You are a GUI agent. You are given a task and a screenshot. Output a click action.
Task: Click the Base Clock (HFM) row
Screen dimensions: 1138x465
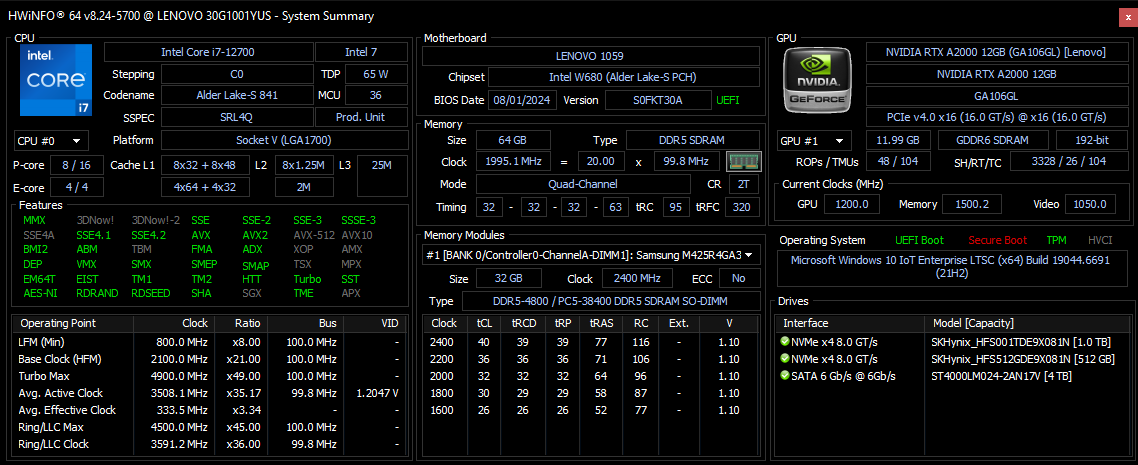pos(208,358)
